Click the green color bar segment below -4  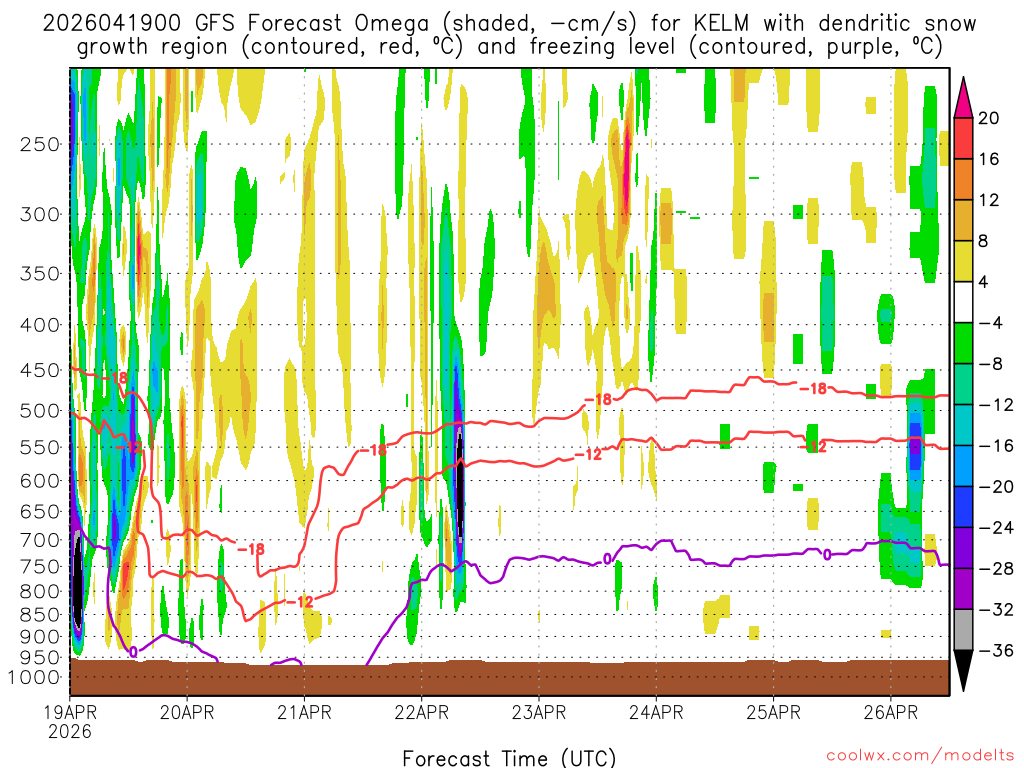coord(963,343)
